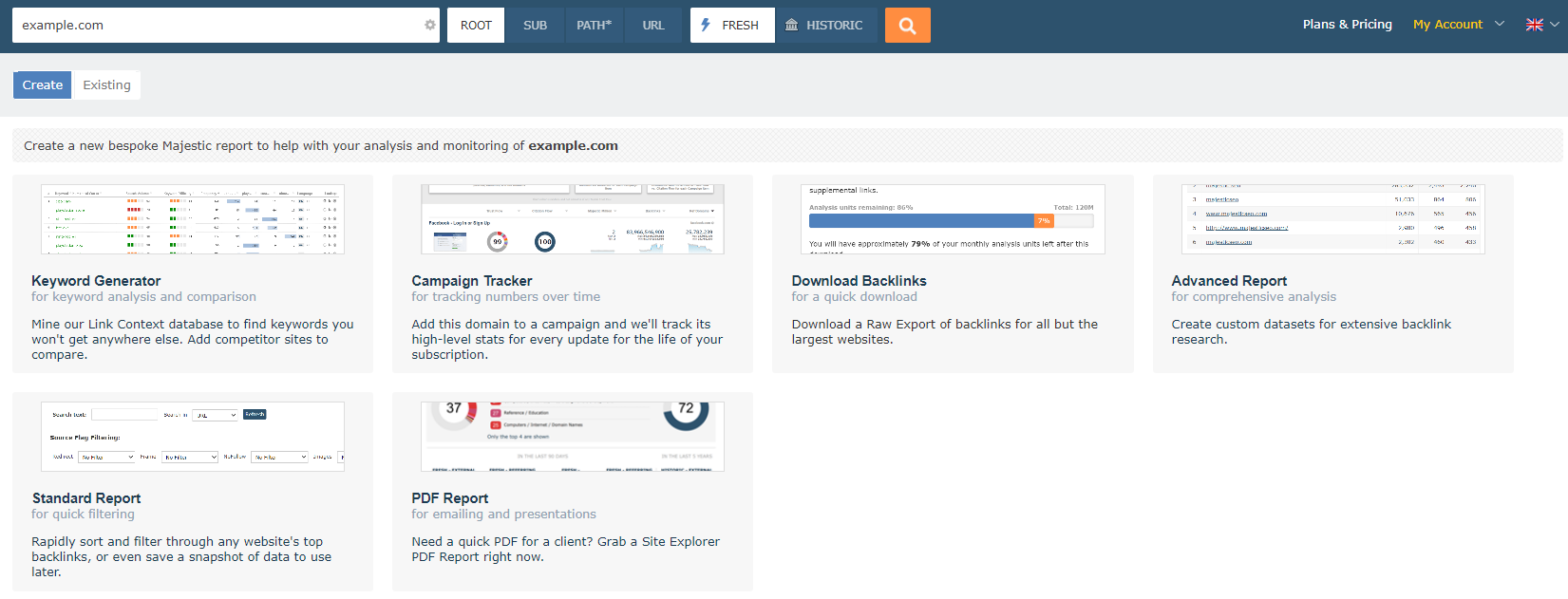Select the FRESH index with lightning icon
This screenshot has width=1568, height=599.
(x=731, y=26)
